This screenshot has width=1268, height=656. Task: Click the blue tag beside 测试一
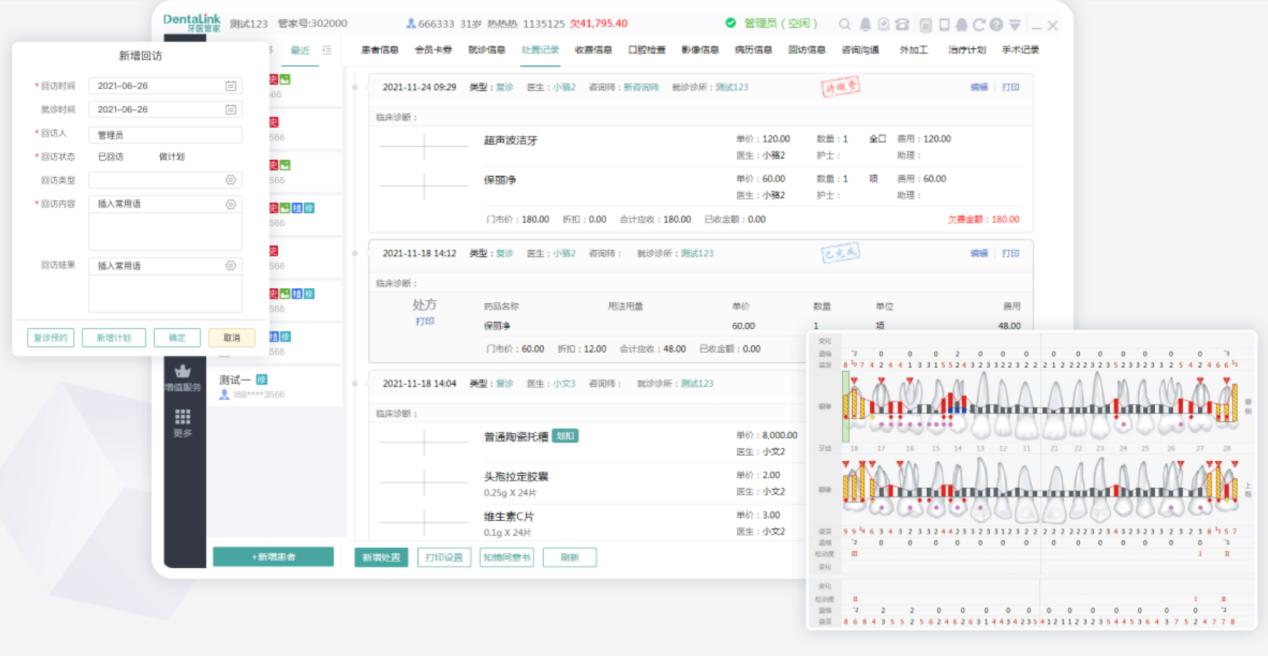click(x=262, y=380)
